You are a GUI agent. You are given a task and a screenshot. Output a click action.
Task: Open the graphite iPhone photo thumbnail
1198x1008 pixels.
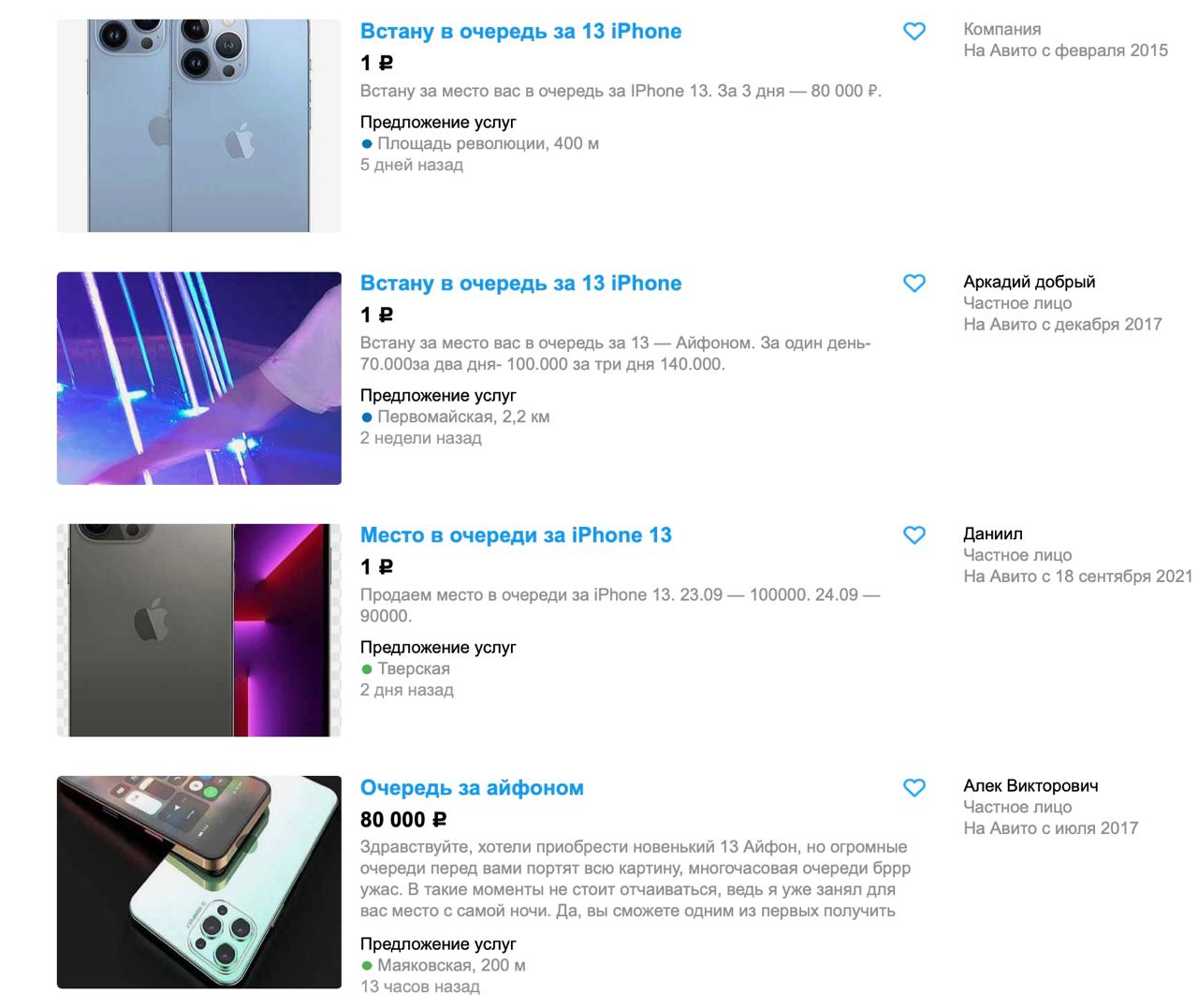[199, 630]
